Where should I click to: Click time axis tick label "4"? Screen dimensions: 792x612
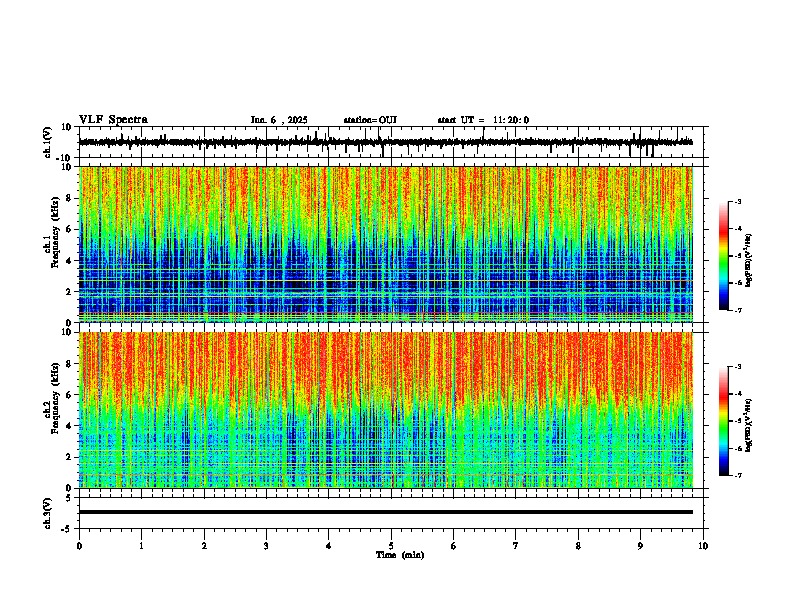(329, 546)
